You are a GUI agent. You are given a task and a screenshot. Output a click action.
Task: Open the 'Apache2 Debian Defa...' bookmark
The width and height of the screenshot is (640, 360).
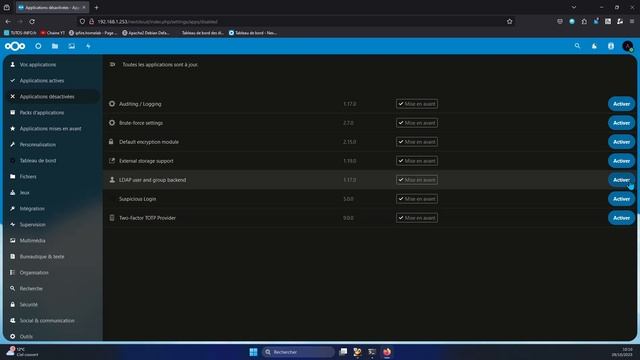(146, 33)
